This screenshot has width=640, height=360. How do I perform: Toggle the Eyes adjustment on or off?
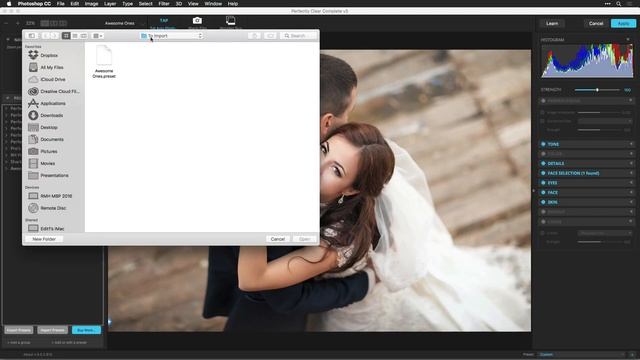(543, 183)
